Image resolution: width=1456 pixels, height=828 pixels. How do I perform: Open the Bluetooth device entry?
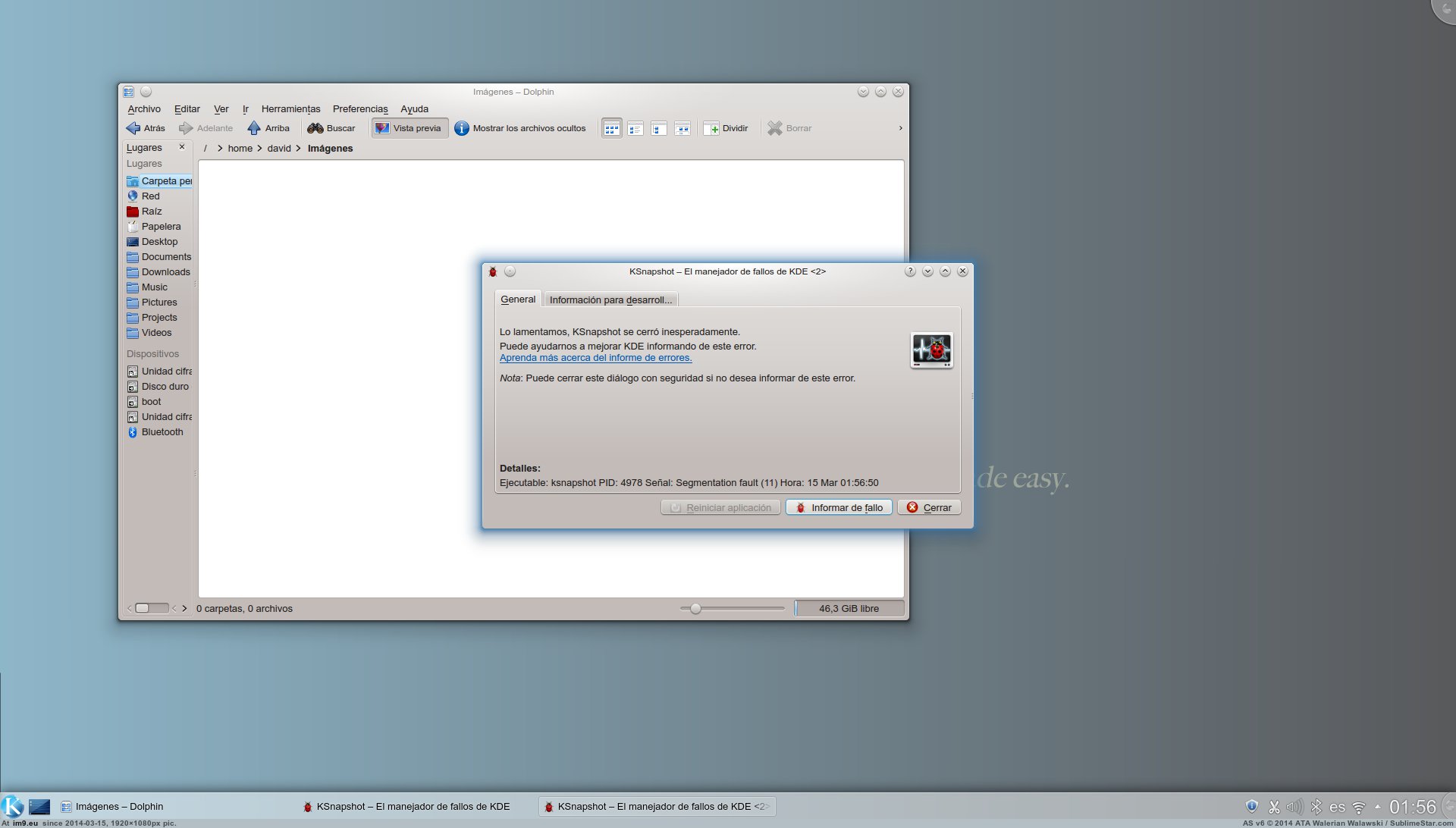coord(159,432)
